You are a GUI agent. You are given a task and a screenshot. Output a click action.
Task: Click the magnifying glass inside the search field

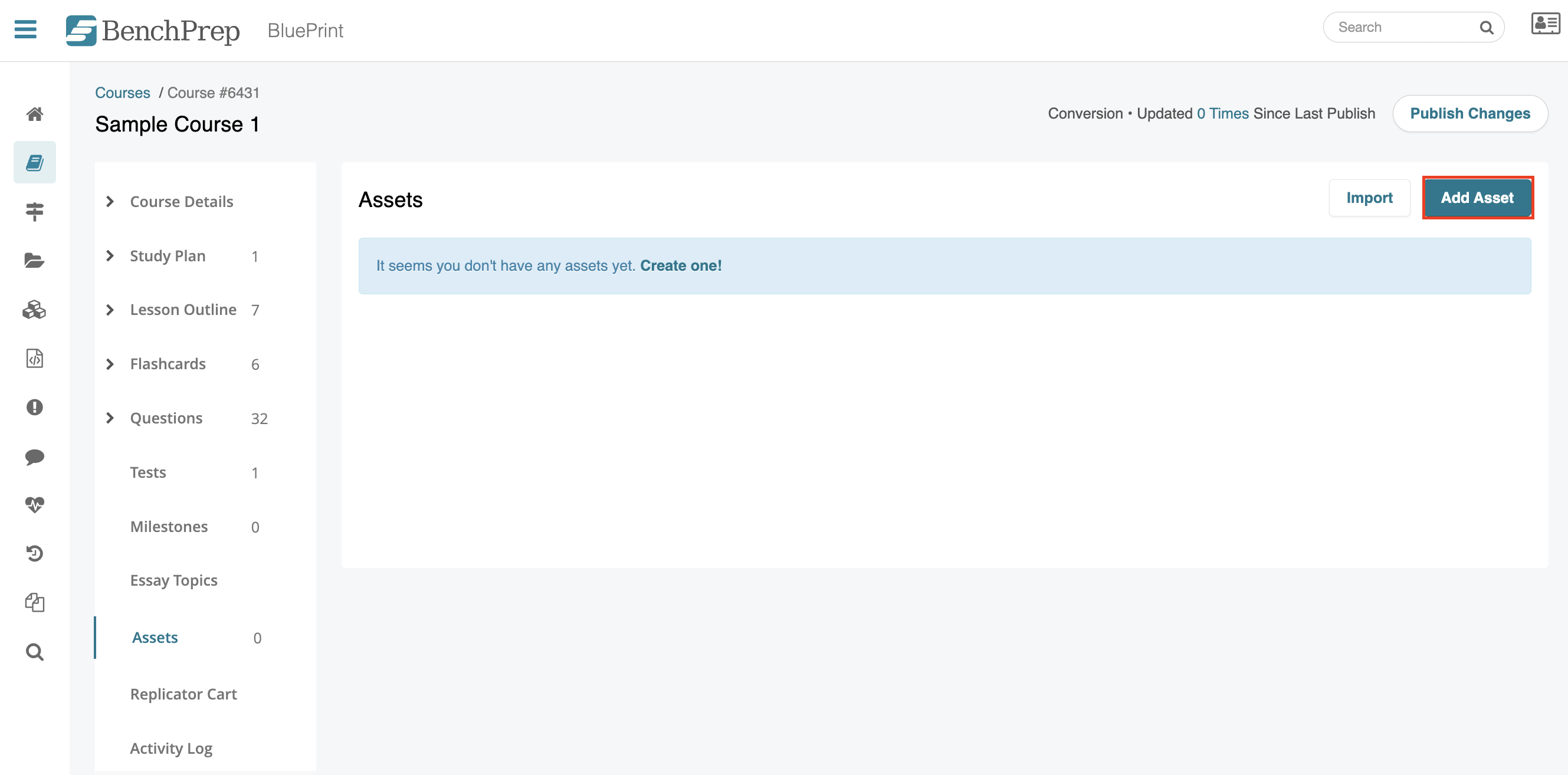click(1487, 27)
